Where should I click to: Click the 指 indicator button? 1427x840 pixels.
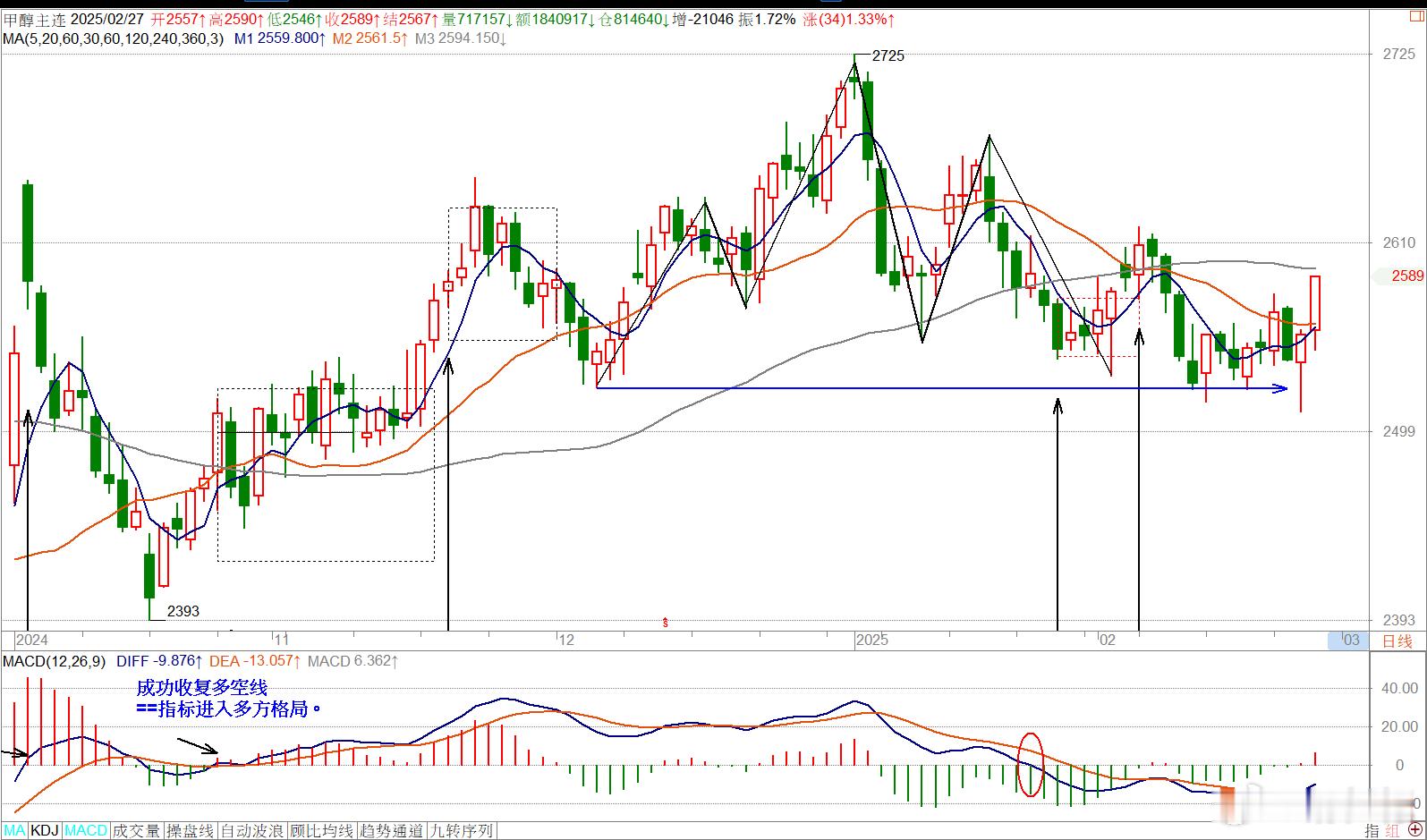tap(1372, 831)
